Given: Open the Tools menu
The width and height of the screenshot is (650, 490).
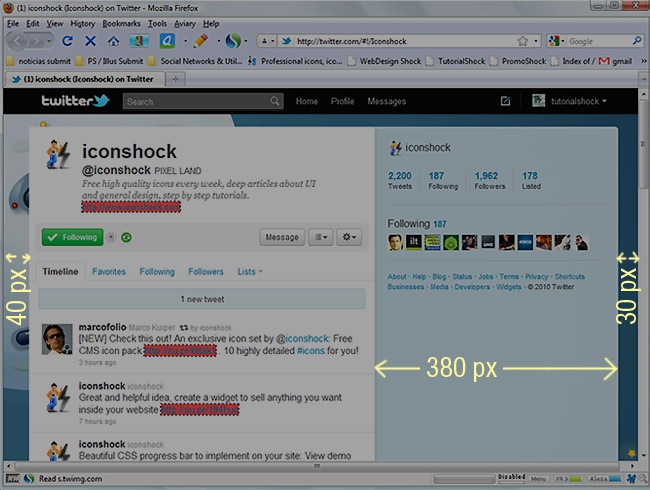Looking at the screenshot, I should pyautogui.click(x=158, y=24).
